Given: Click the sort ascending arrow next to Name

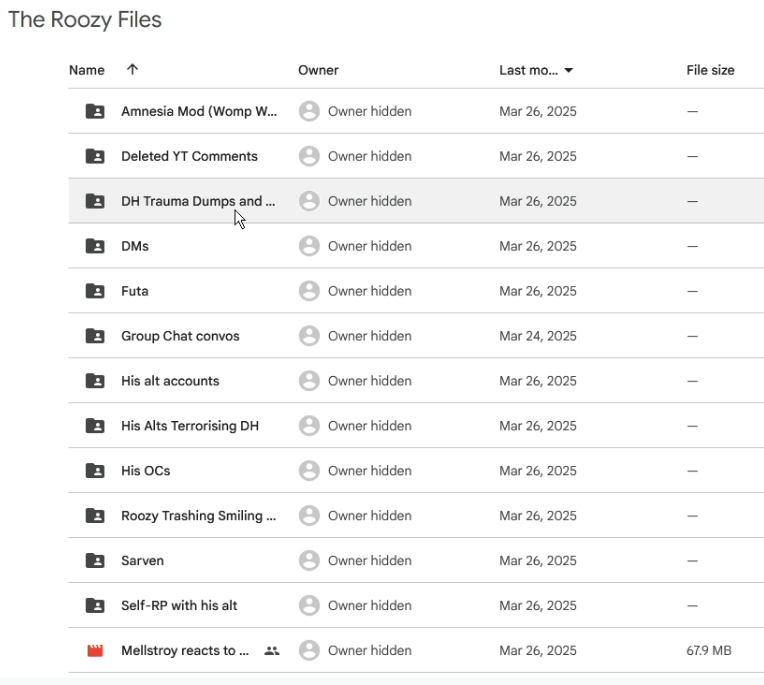Looking at the screenshot, I should click(132, 70).
